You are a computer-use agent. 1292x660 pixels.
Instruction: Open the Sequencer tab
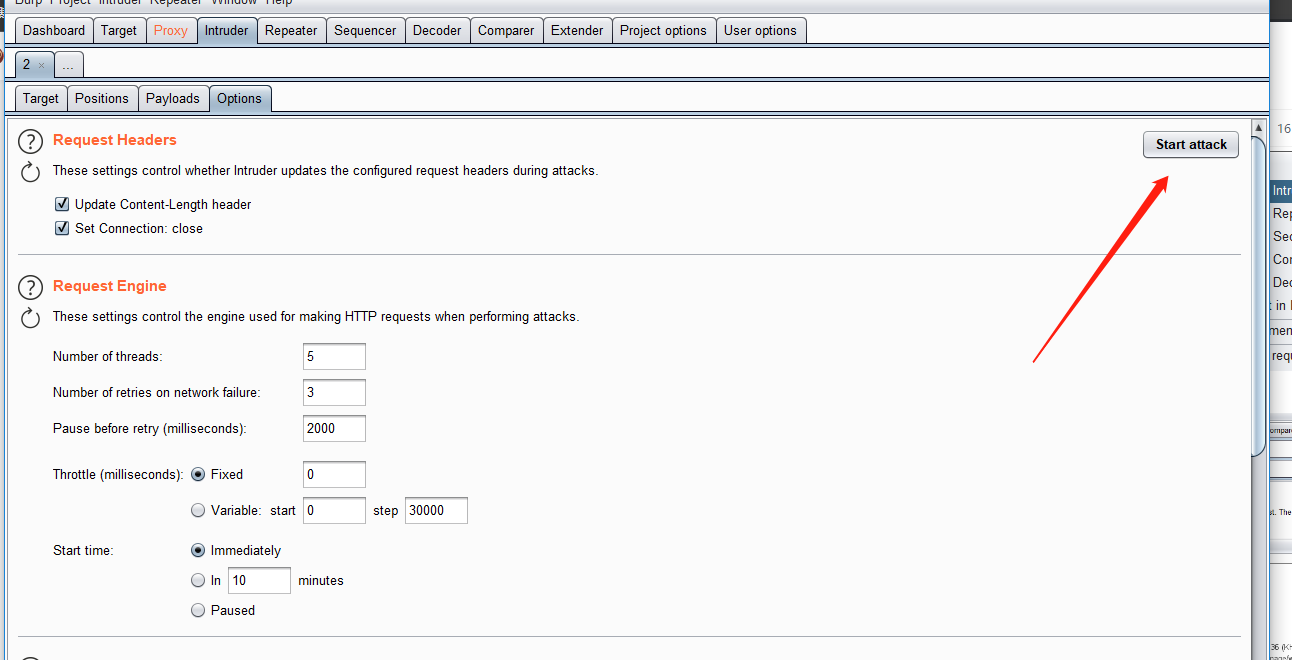[365, 30]
